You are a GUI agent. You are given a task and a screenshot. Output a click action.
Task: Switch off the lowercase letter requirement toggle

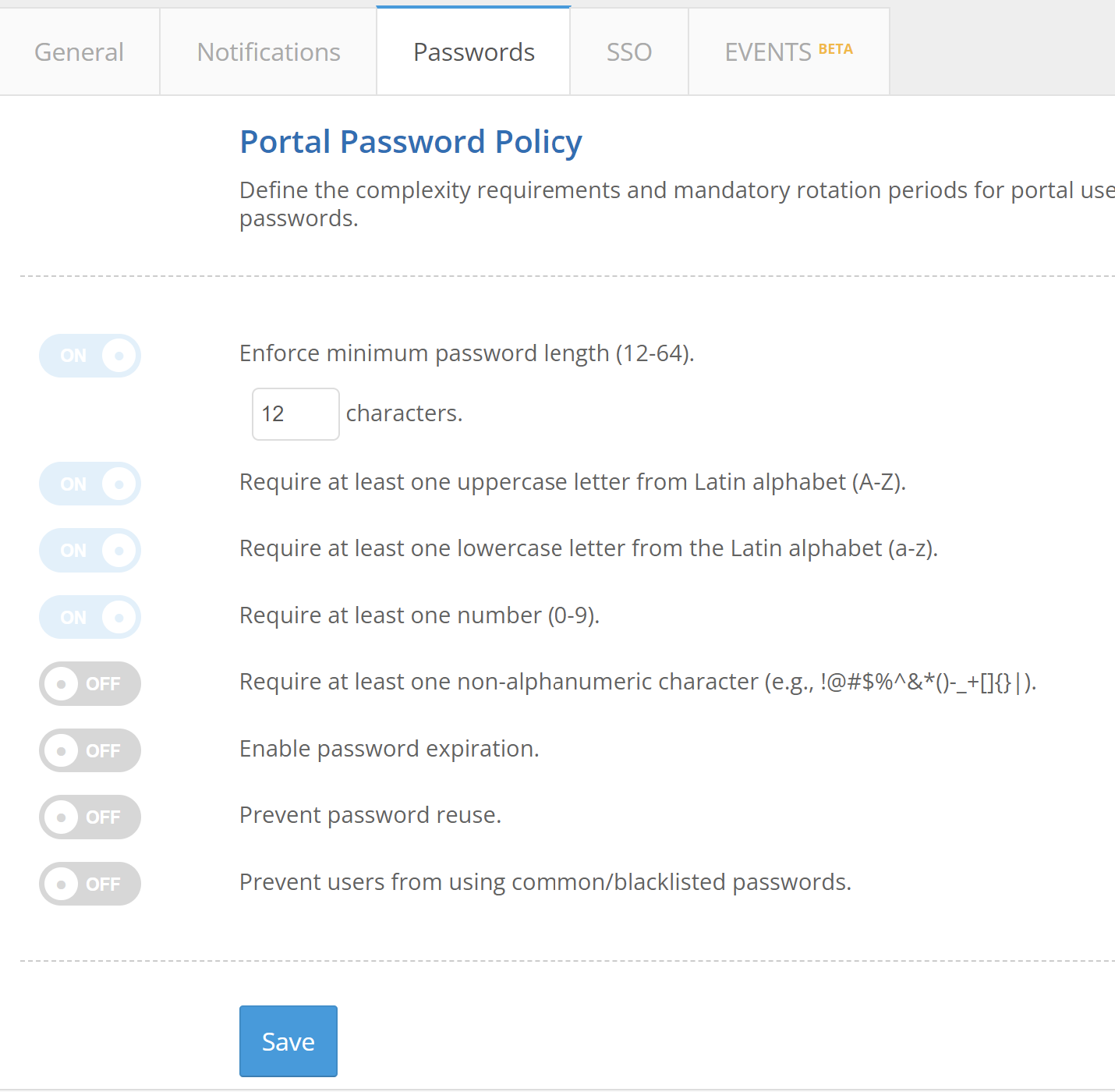(90, 551)
